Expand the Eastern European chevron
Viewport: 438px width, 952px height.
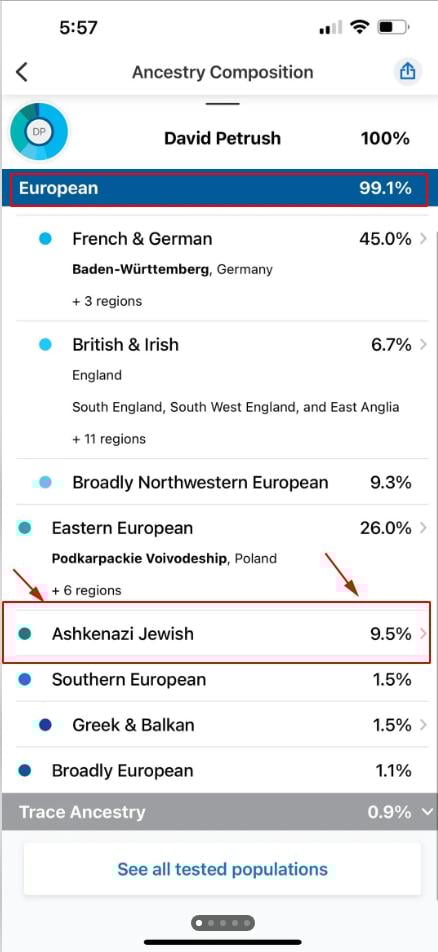(x=423, y=528)
